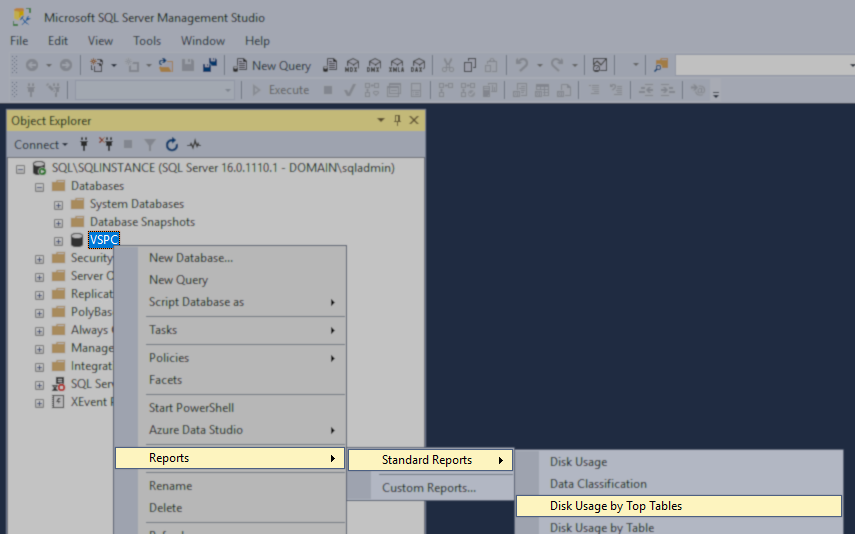Choose Custom Reports...

431,488
